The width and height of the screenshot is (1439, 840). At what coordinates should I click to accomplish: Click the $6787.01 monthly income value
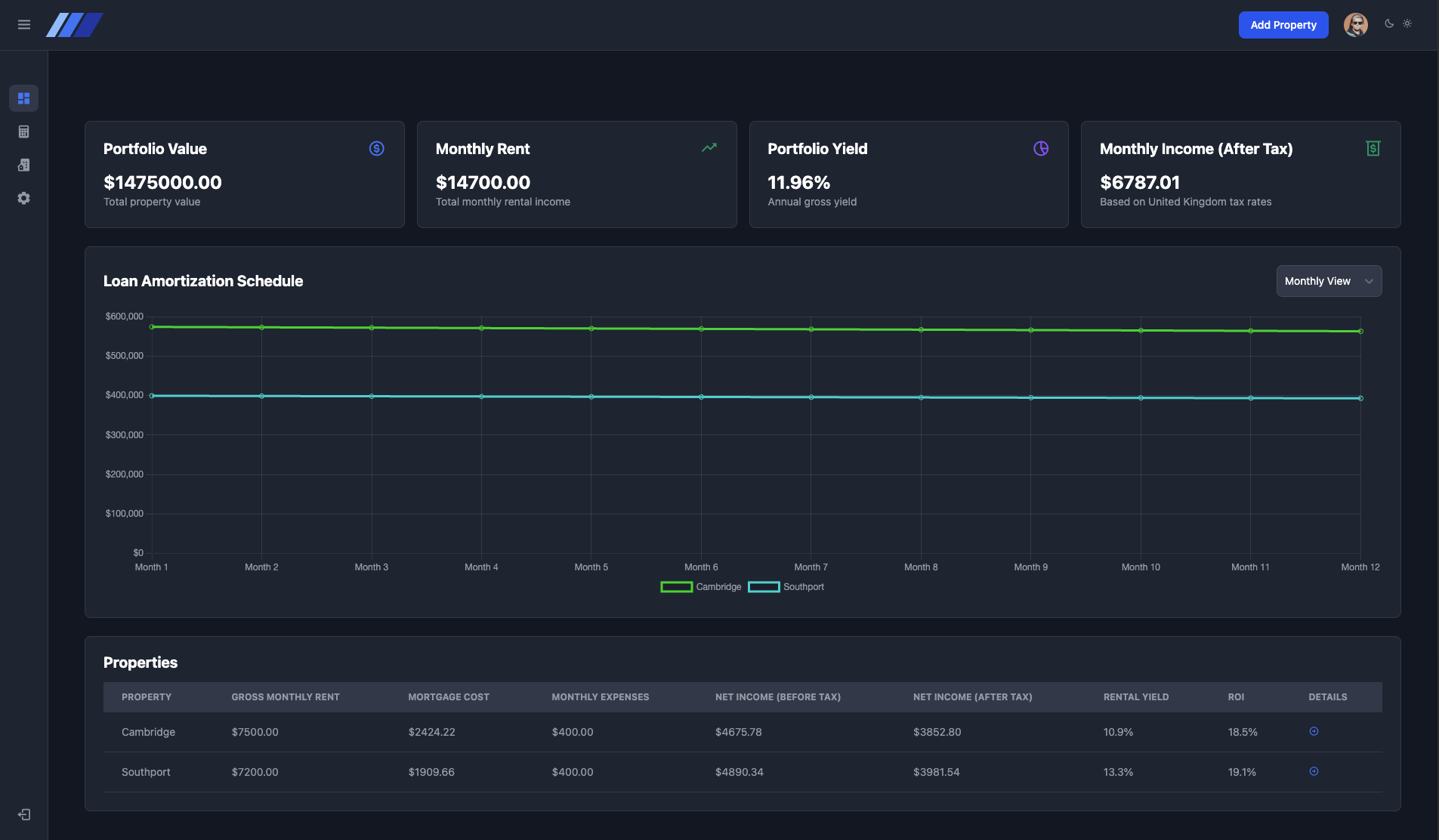[x=1140, y=182]
